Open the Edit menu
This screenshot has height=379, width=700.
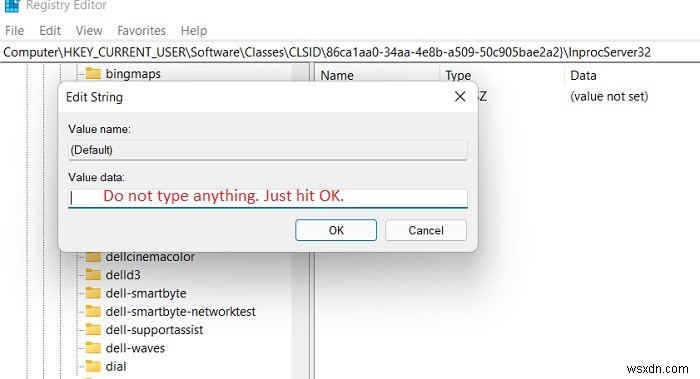(x=50, y=31)
